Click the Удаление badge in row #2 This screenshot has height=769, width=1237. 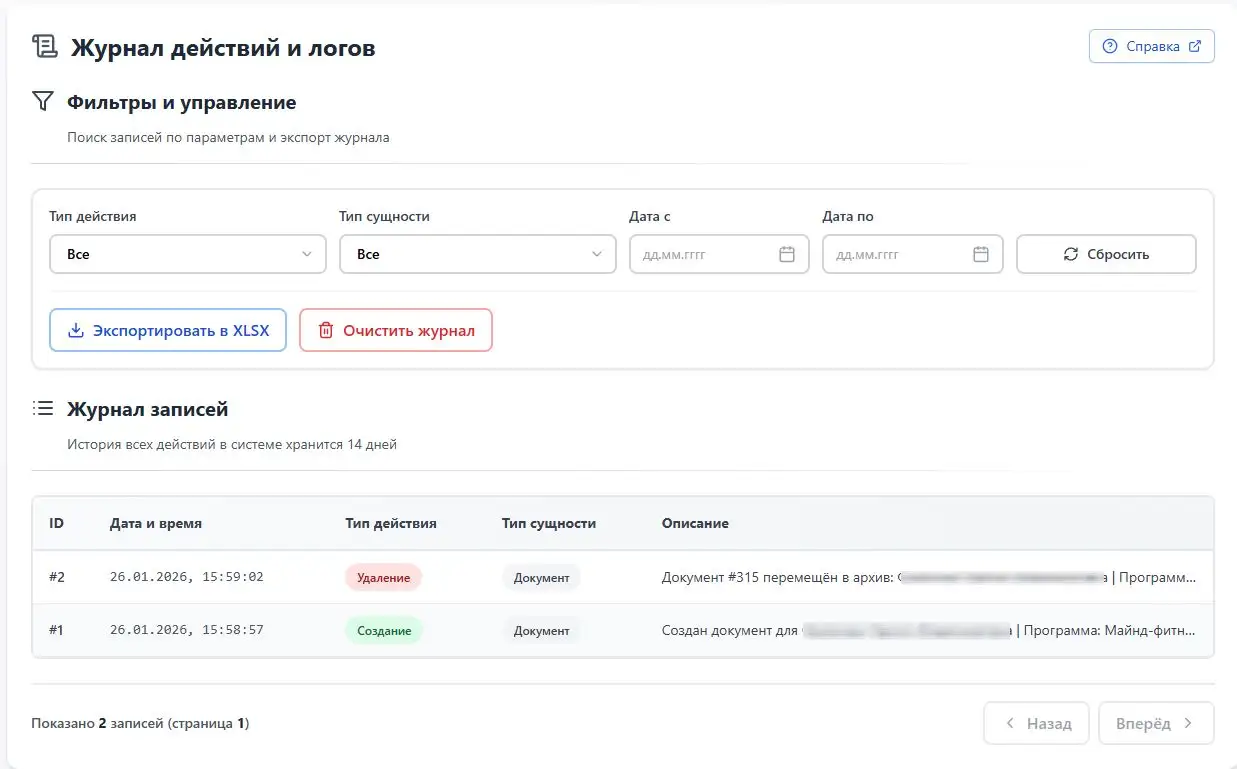[384, 577]
